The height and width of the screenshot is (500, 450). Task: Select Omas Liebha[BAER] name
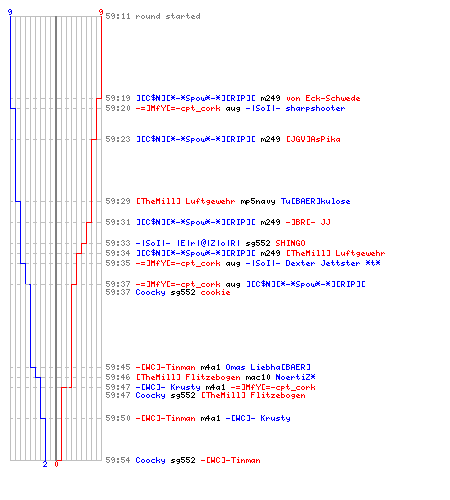(x=268, y=367)
